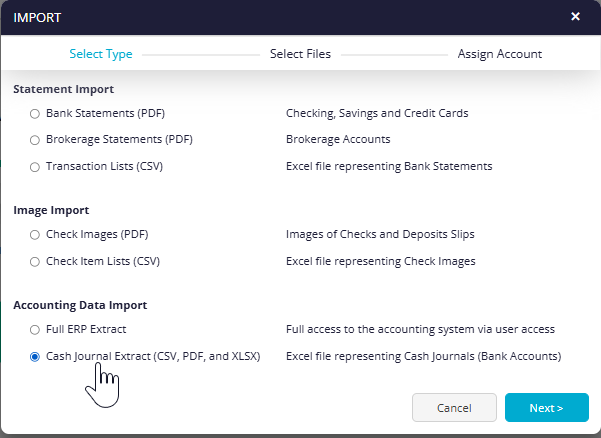This screenshot has height=438, width=601.
Task: Click the Bank Statements (PDF) label text
Action: tap(105, 113)
